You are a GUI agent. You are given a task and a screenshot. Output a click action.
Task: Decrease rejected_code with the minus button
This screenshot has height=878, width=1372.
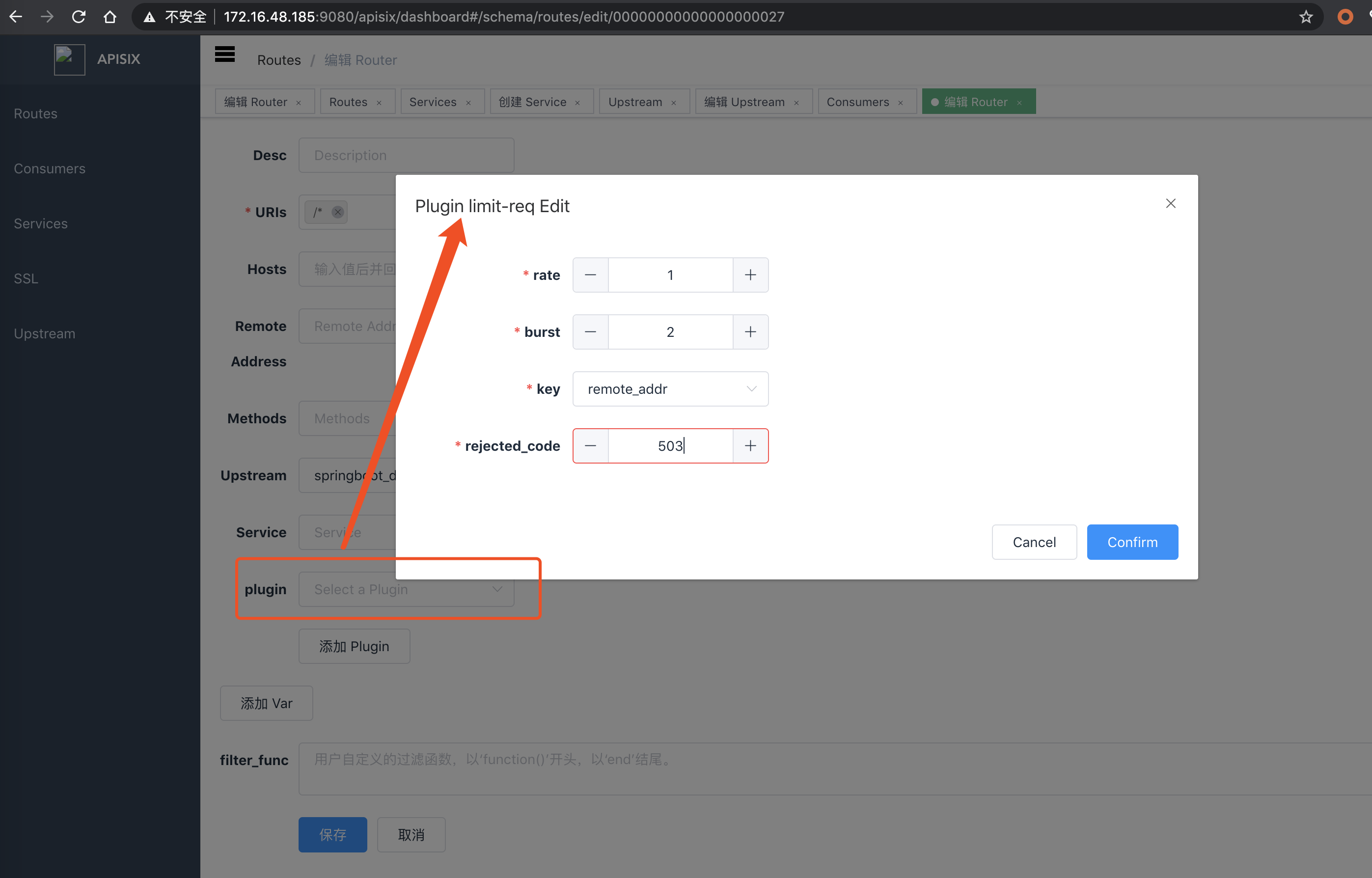click(591, 446)
